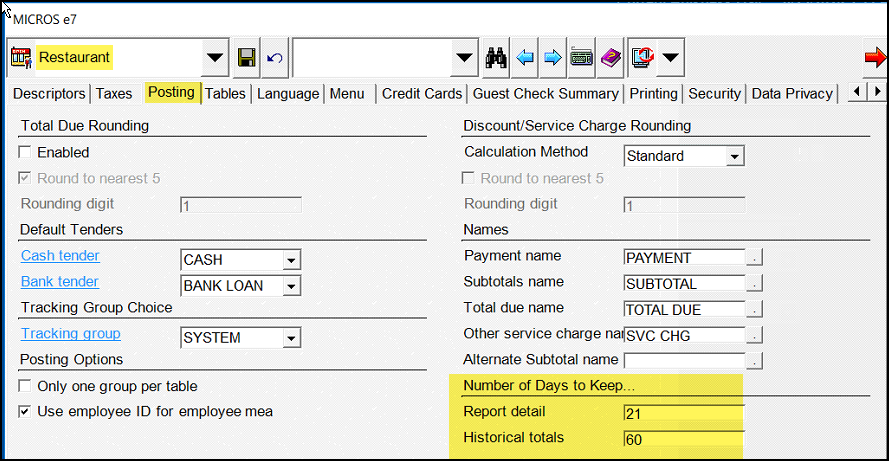Open the Credit Cards tab
This screenshot has width=889, height=461.
[422, 94]
